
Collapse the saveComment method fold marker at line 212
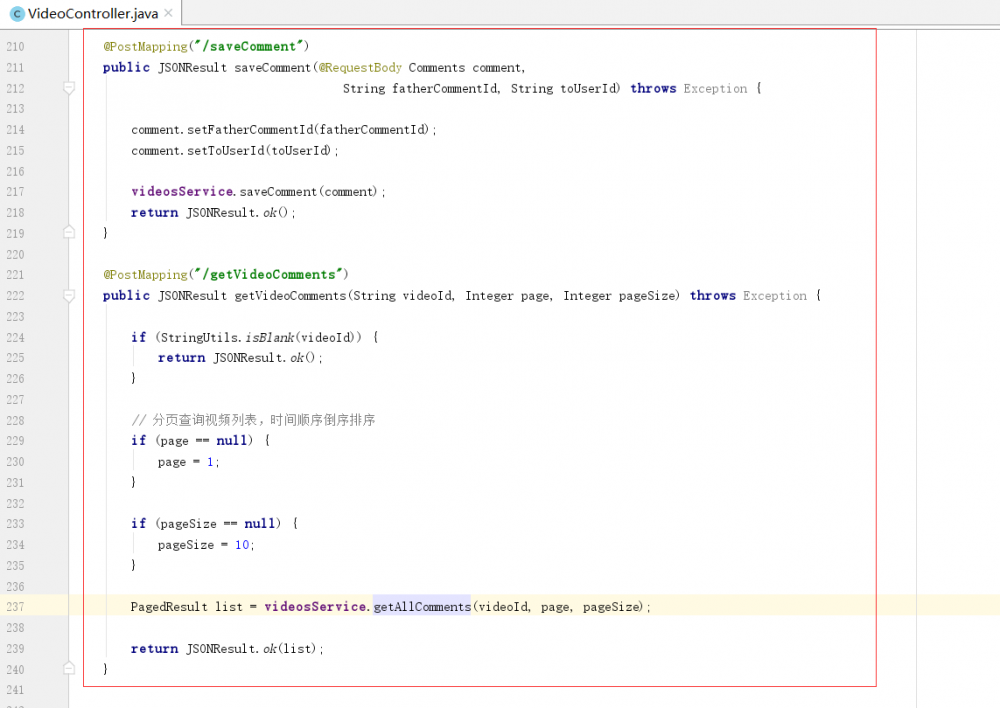click(69, 88)
